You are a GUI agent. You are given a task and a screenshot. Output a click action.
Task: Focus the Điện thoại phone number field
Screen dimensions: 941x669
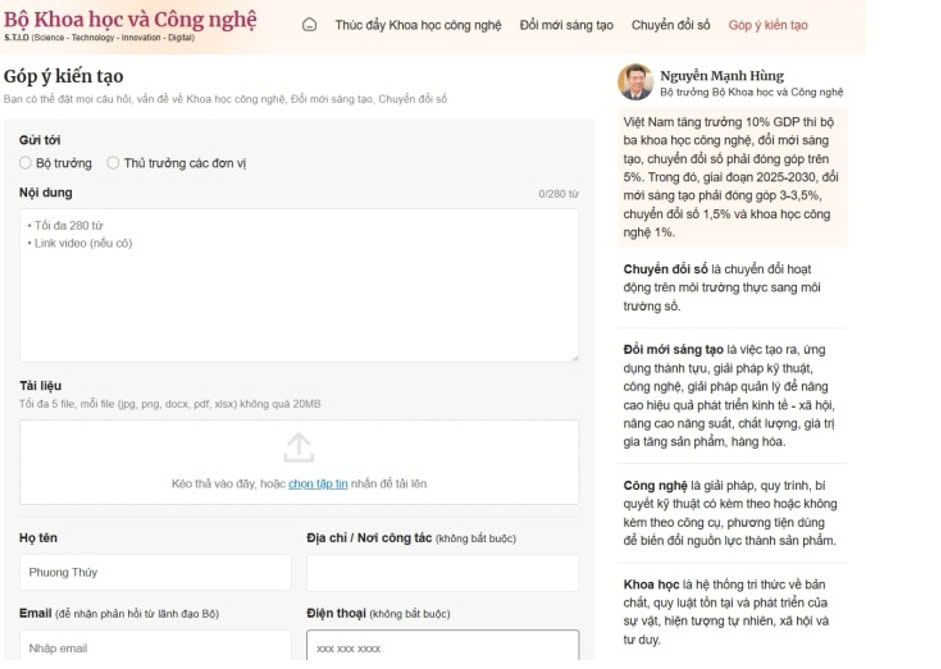point(442,648)
